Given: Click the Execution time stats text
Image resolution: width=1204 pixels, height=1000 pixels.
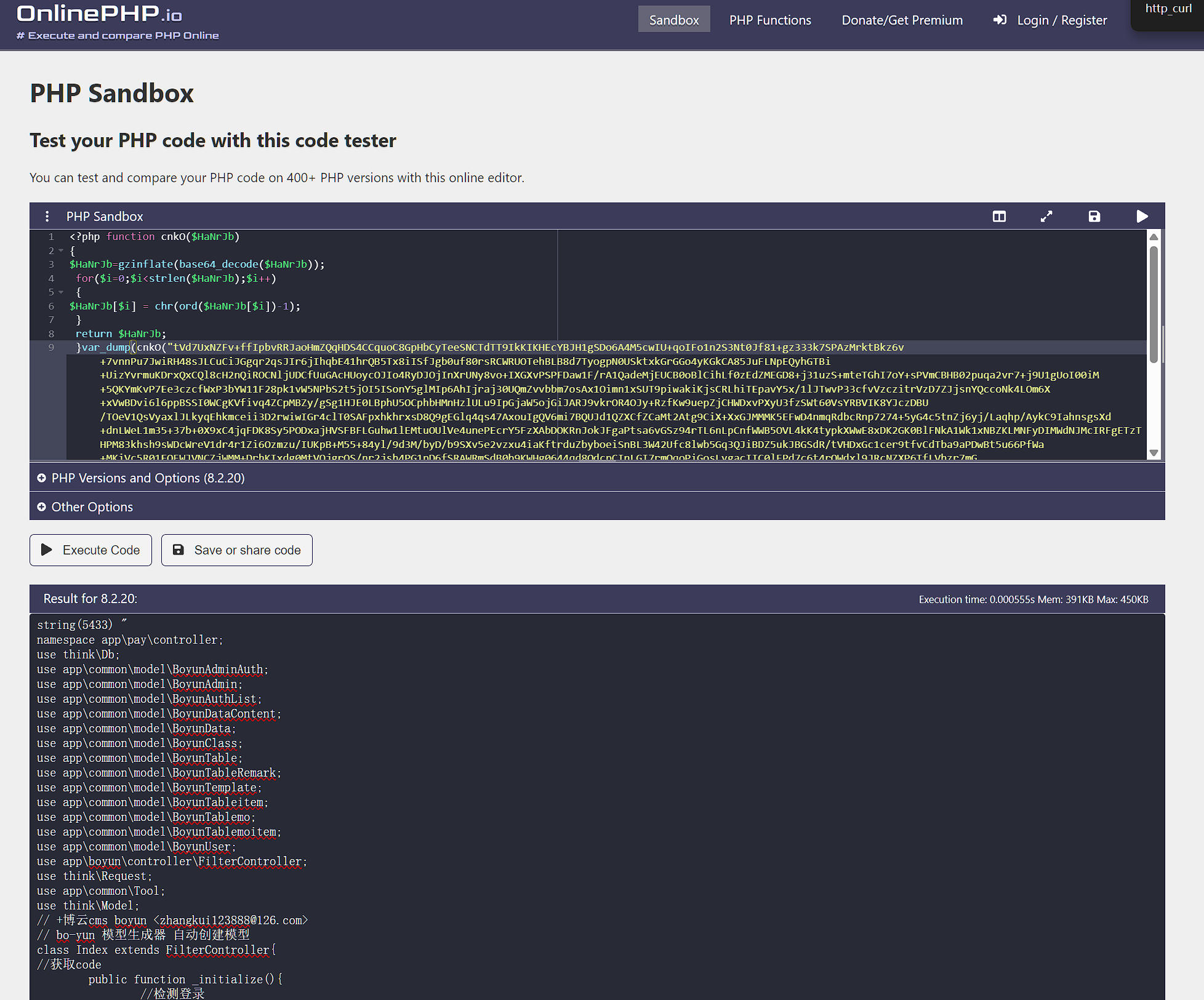Looking at the screenshot, I should [x=1033, y=599].
